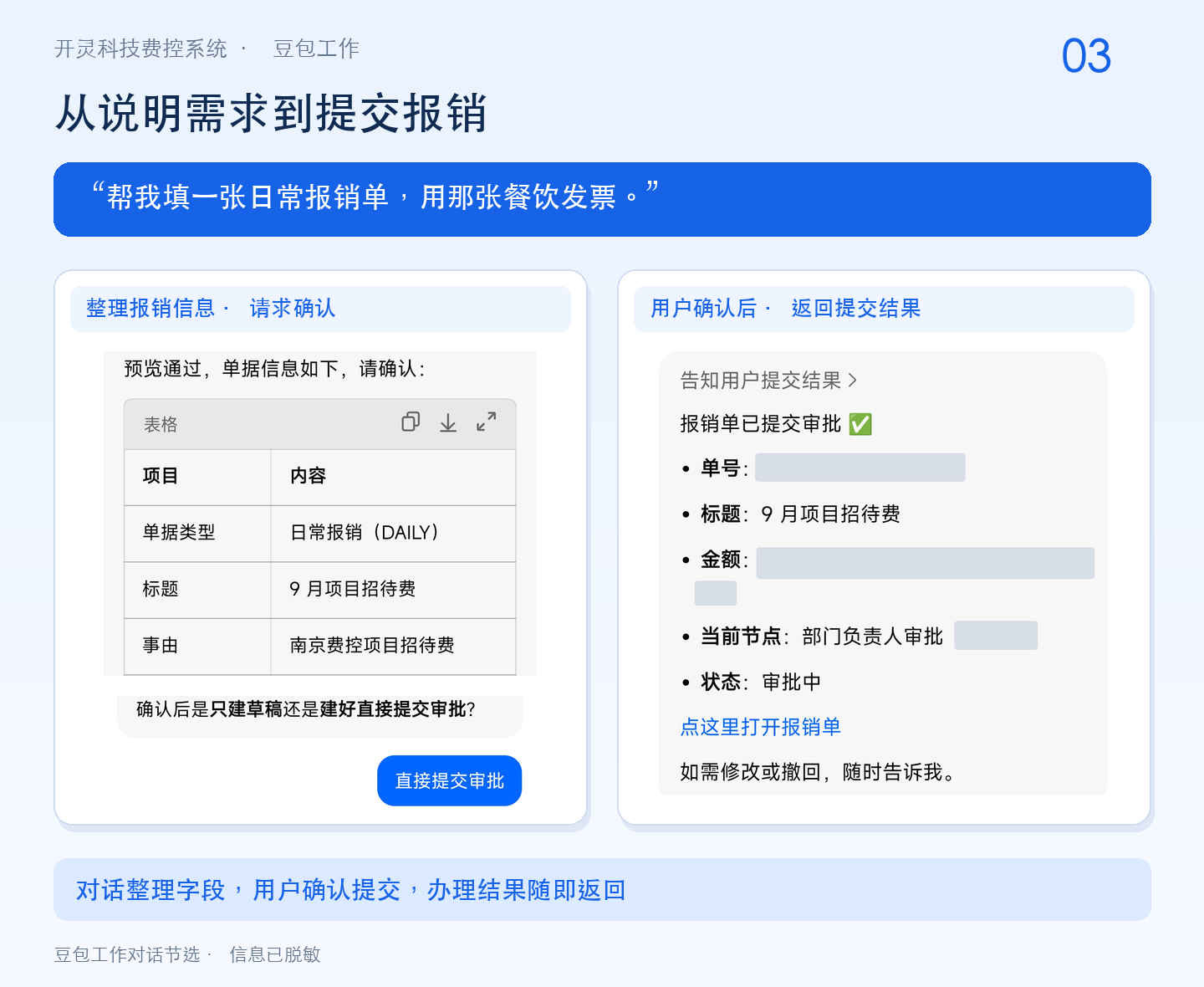Copy the table using the copy icon
This screenshot has width=1204, height=987.
coord(411,422)
